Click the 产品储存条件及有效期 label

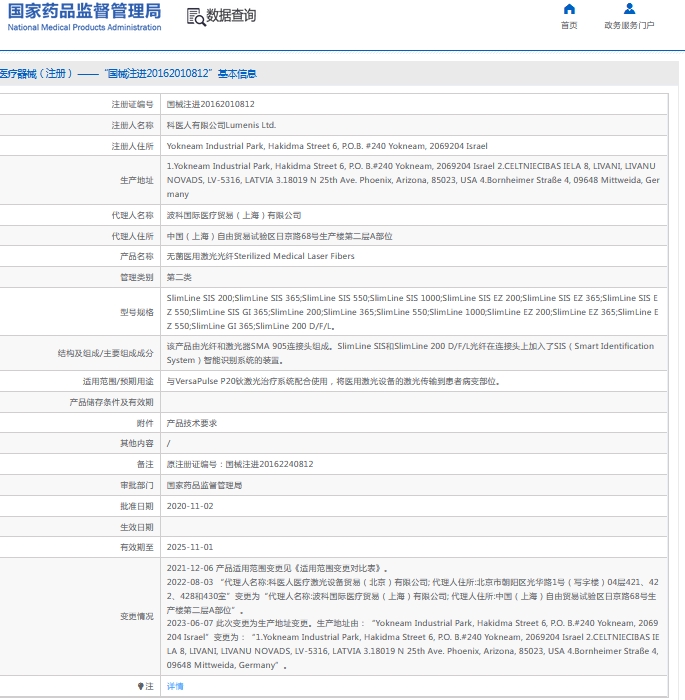[x=112, y=402]
